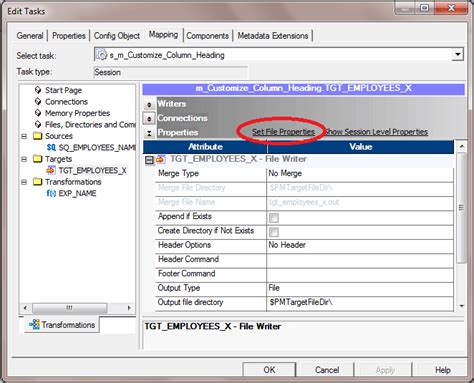Click the properties grid vertical scrollbar thumb
The image size is (474, 383).
point(461,208)
